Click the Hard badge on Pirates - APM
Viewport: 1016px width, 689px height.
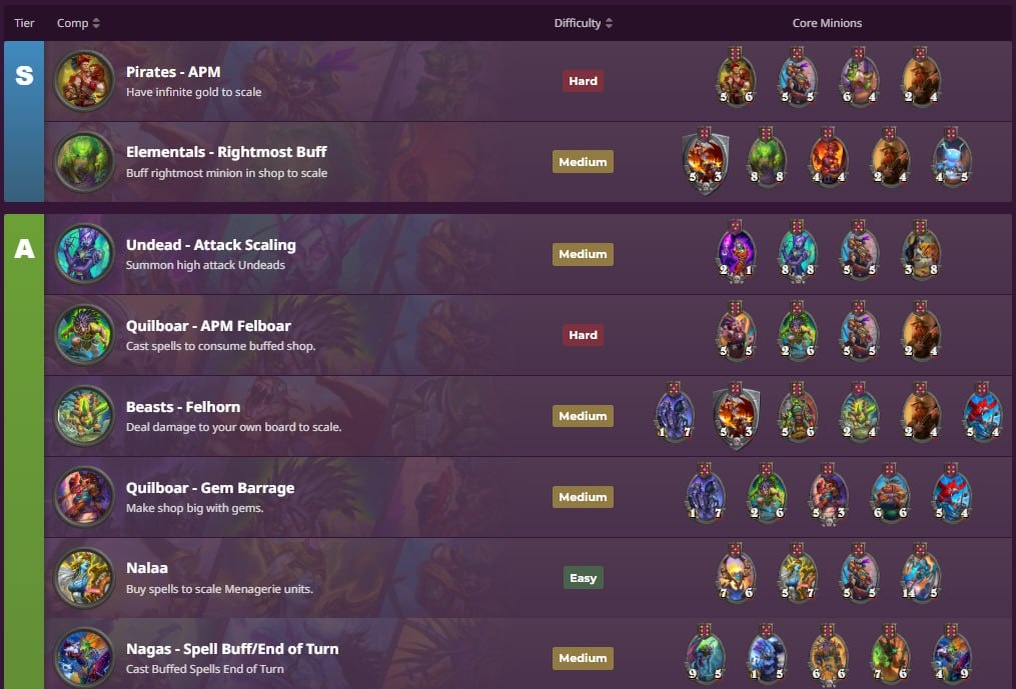tap(583, 81)
